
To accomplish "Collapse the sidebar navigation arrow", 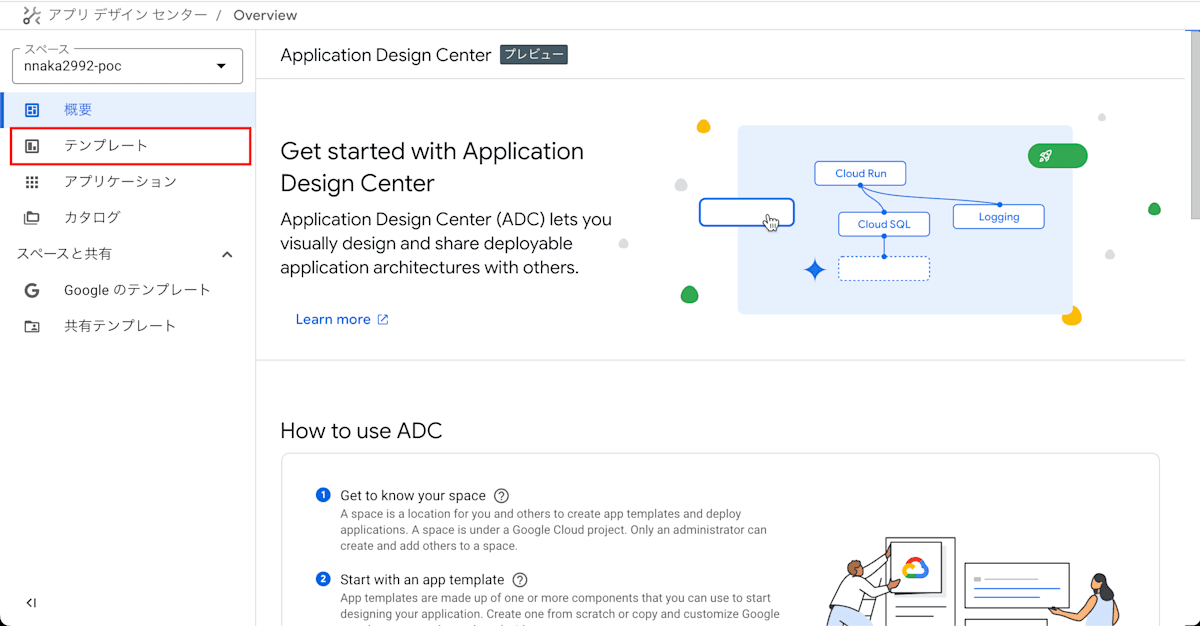I will click(31, 603).
